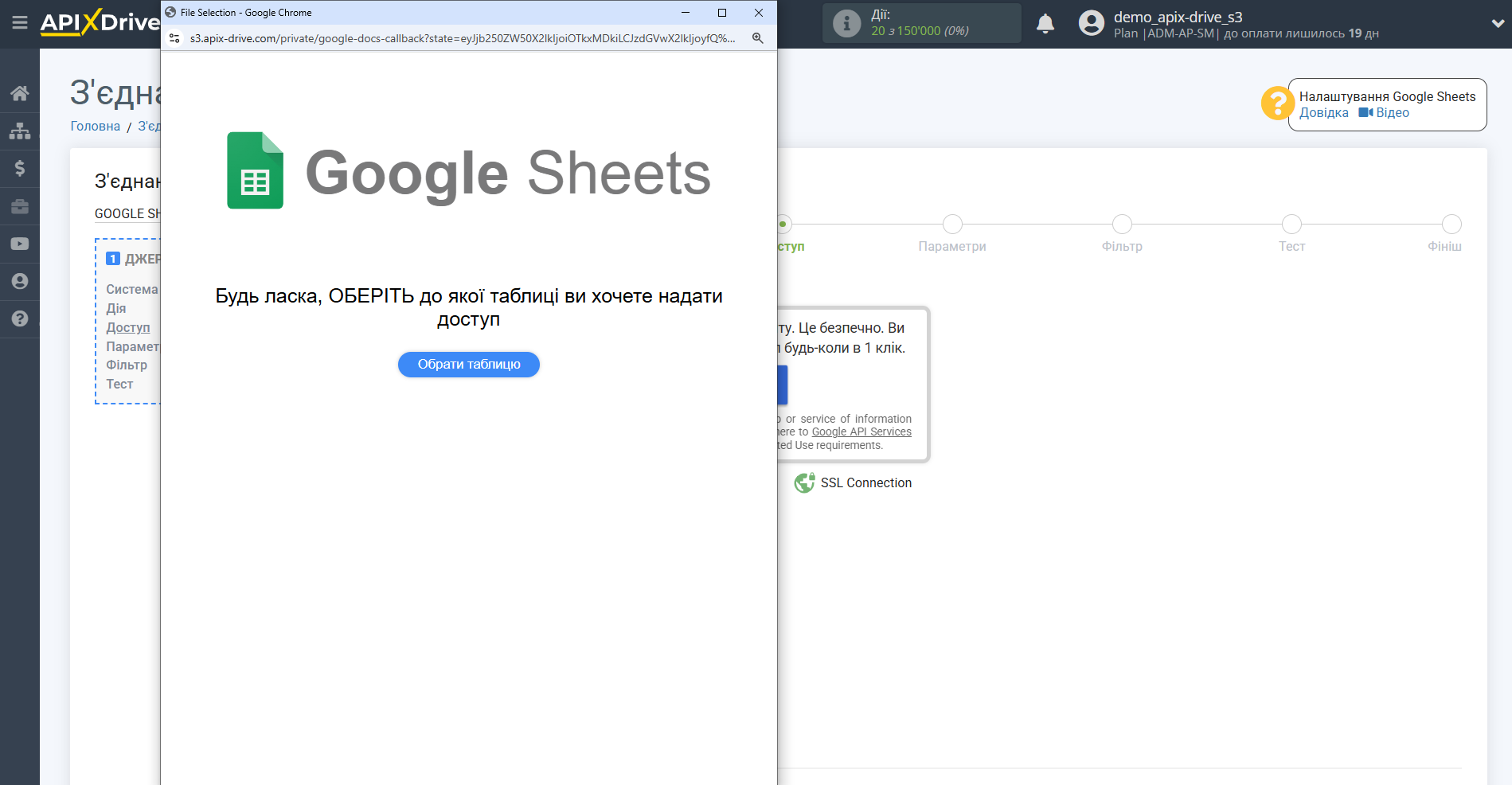Open the billing dollar icon in sidebar
Viewport: 1512px width, 785px height.
20,168
